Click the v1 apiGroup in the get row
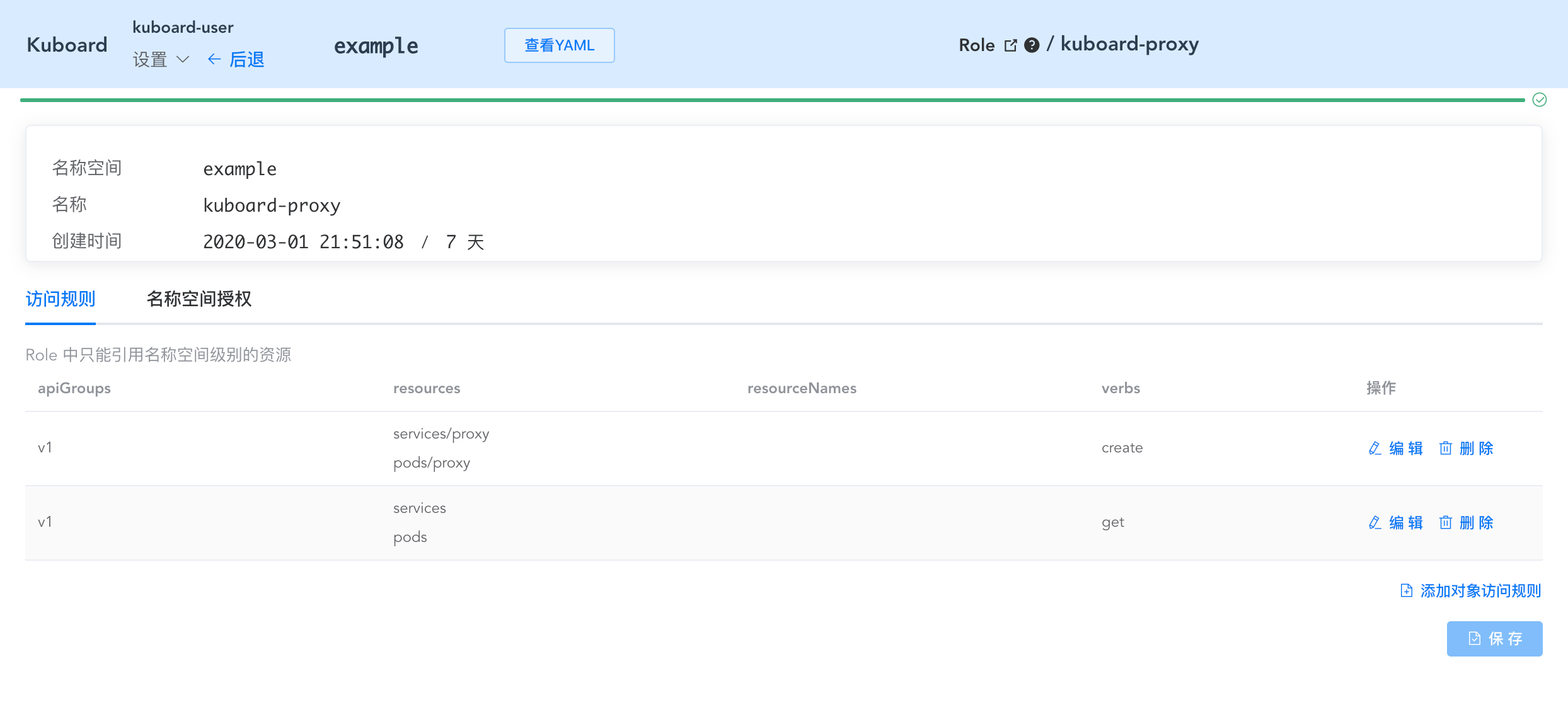1568x717 pixels. click(45, 522)
